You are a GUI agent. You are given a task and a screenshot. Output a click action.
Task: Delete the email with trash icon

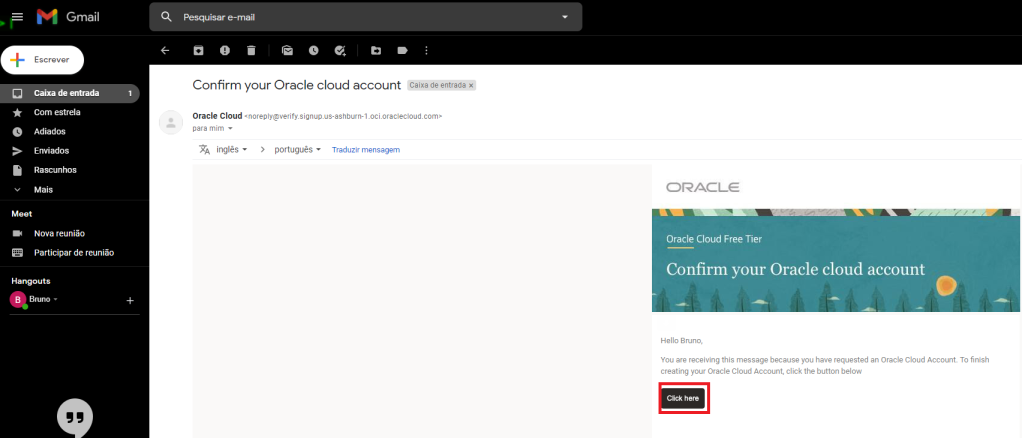pos(252,50)
